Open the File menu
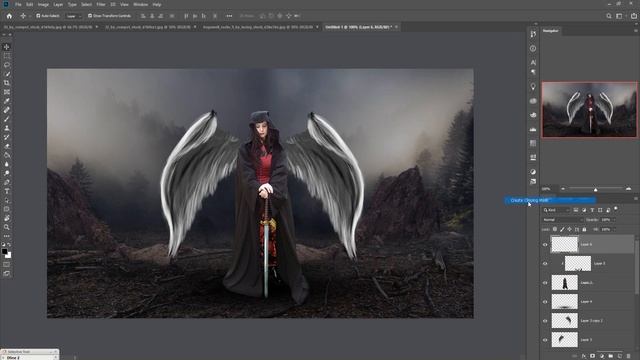The width and height of the screenshot is (640, 360). point(18,4)
